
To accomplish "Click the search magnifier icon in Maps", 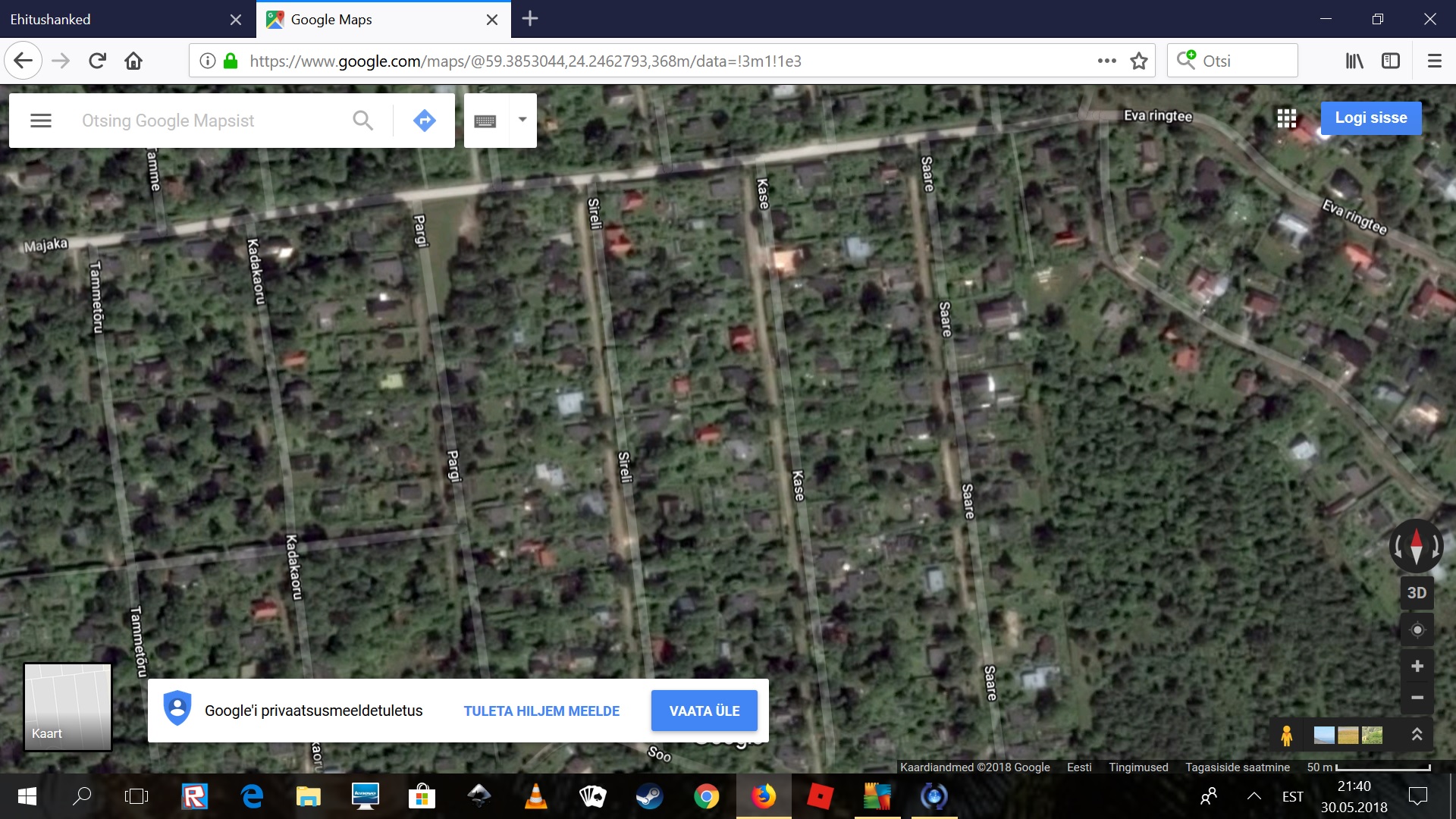I will pyautogui.click(x=362, y=121).
